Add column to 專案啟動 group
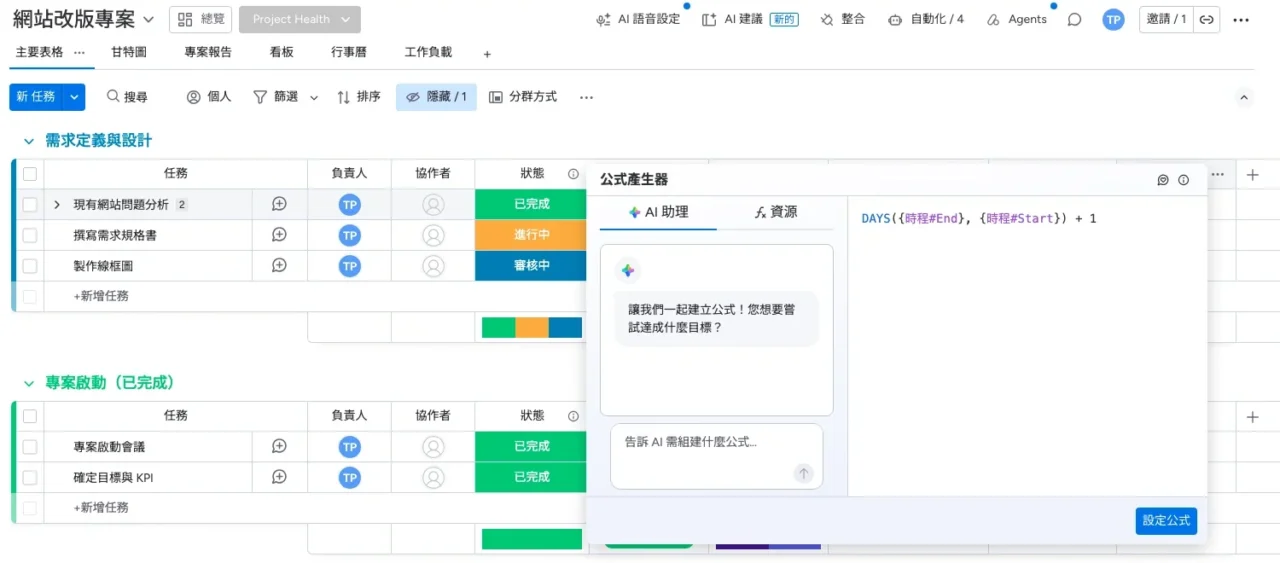 pos(1253,417)
